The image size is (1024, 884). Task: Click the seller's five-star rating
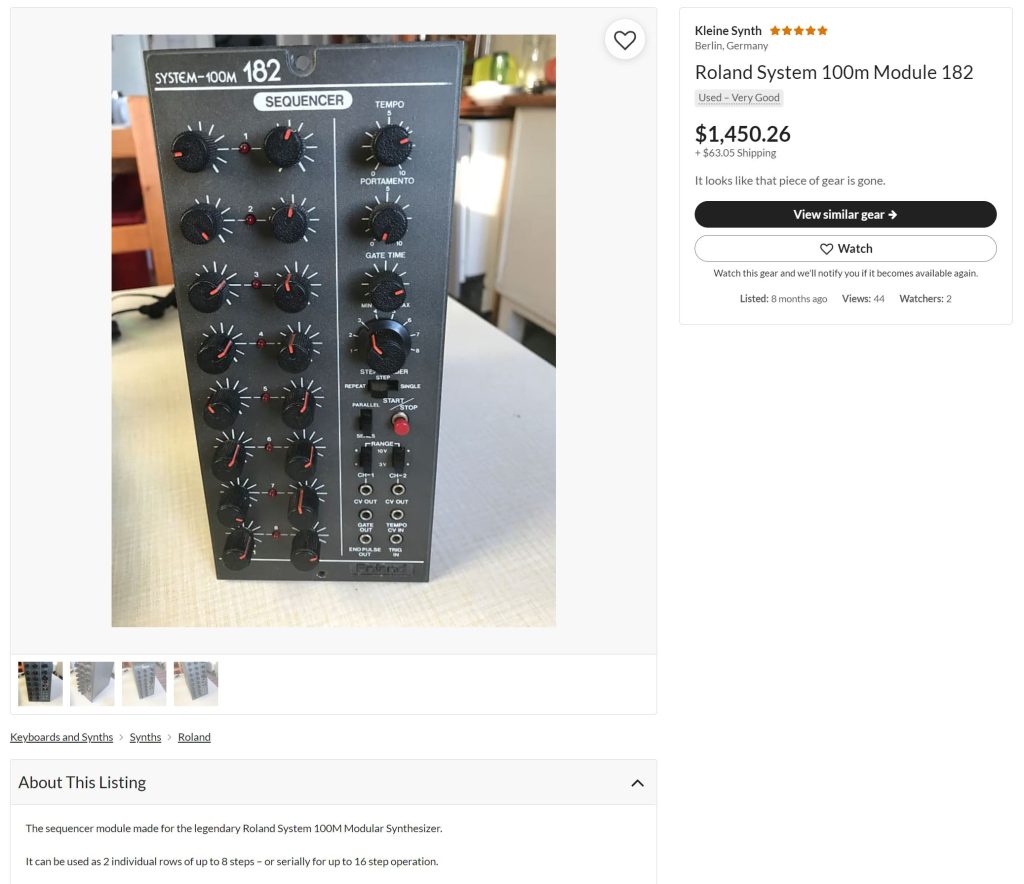(x=798, y=31)
